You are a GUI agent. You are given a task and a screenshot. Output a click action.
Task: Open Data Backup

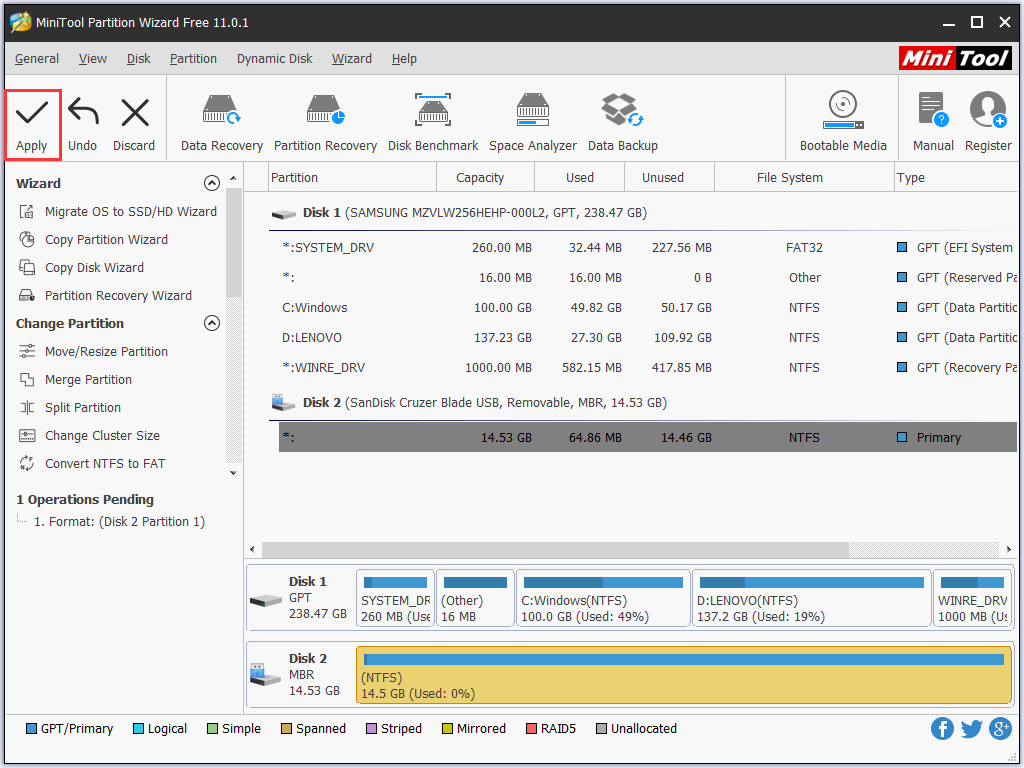pyautogui.click(x=622, y=123)
